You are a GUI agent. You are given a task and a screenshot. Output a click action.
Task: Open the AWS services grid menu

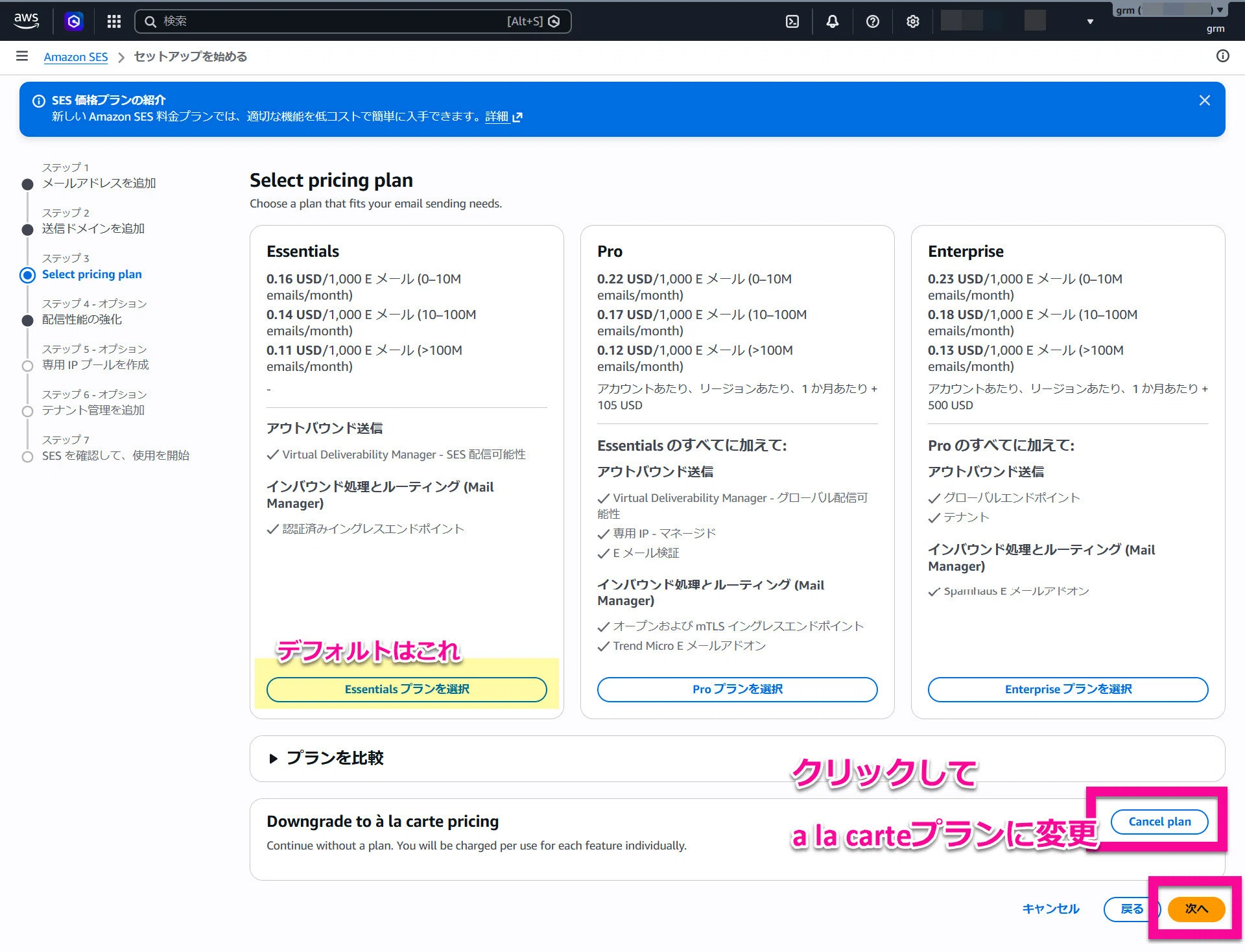pos(114,21)
